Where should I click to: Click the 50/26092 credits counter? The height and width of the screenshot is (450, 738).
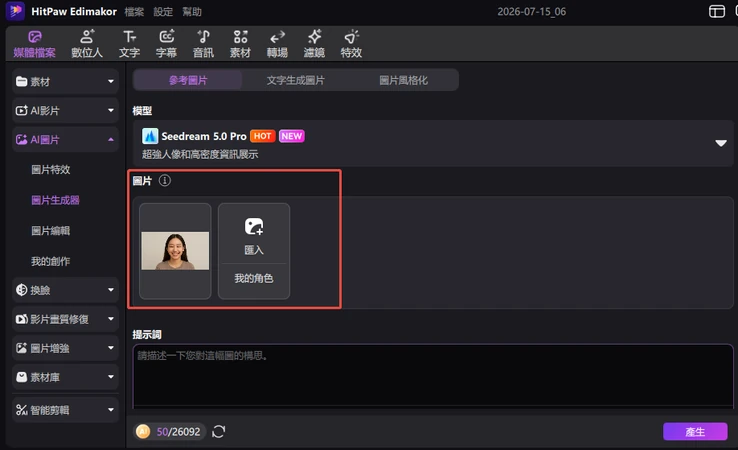point(178,432)
